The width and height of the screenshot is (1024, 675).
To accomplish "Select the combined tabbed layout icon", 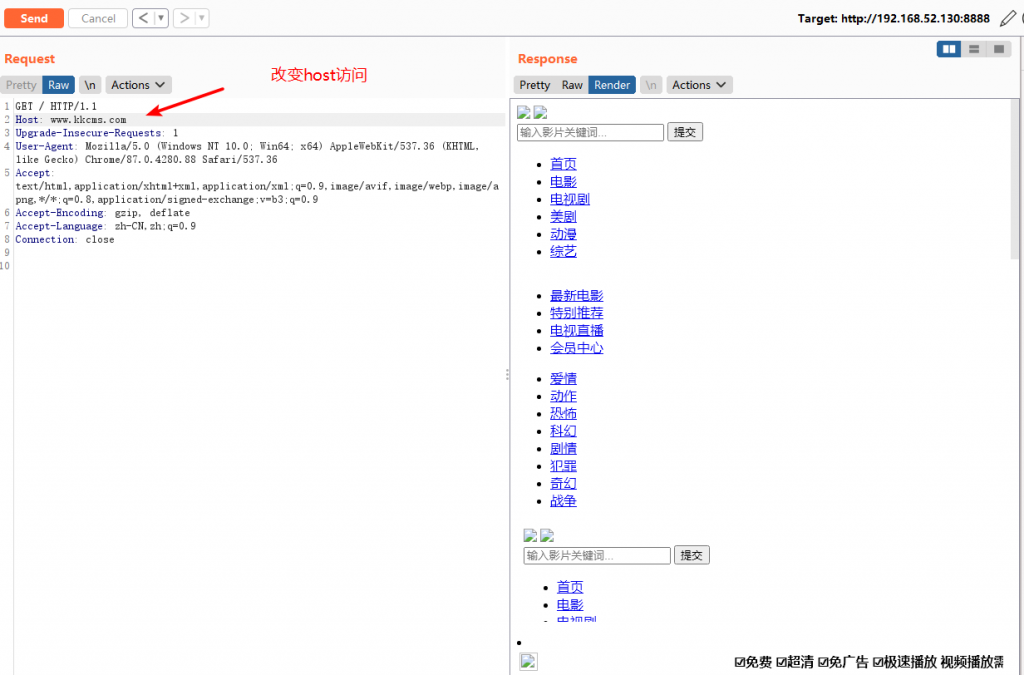I will [999, 49].
